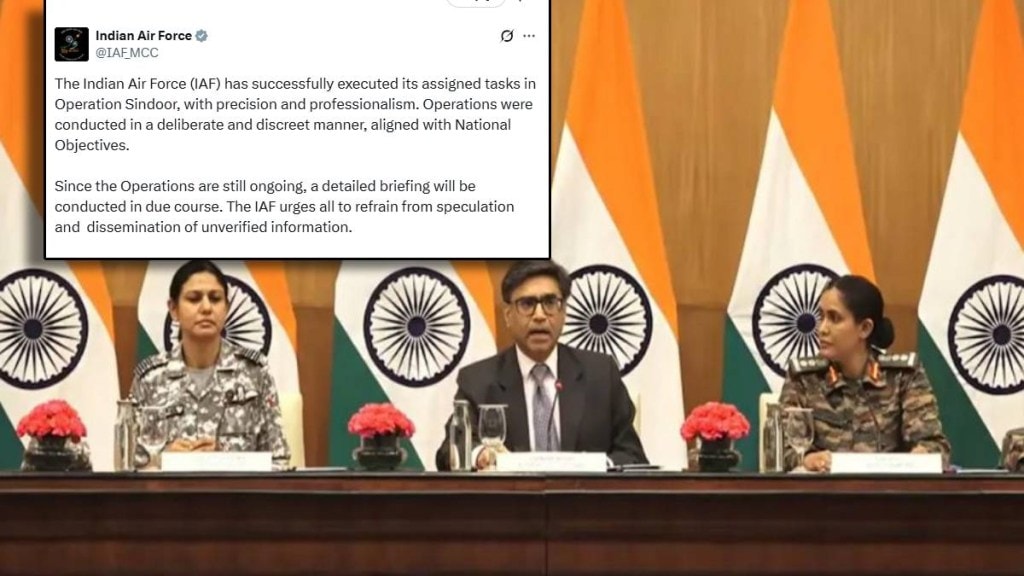Click the Indian Air Force account name
The width and height of the screenshot is (1024, 576).
coord(144,36)
